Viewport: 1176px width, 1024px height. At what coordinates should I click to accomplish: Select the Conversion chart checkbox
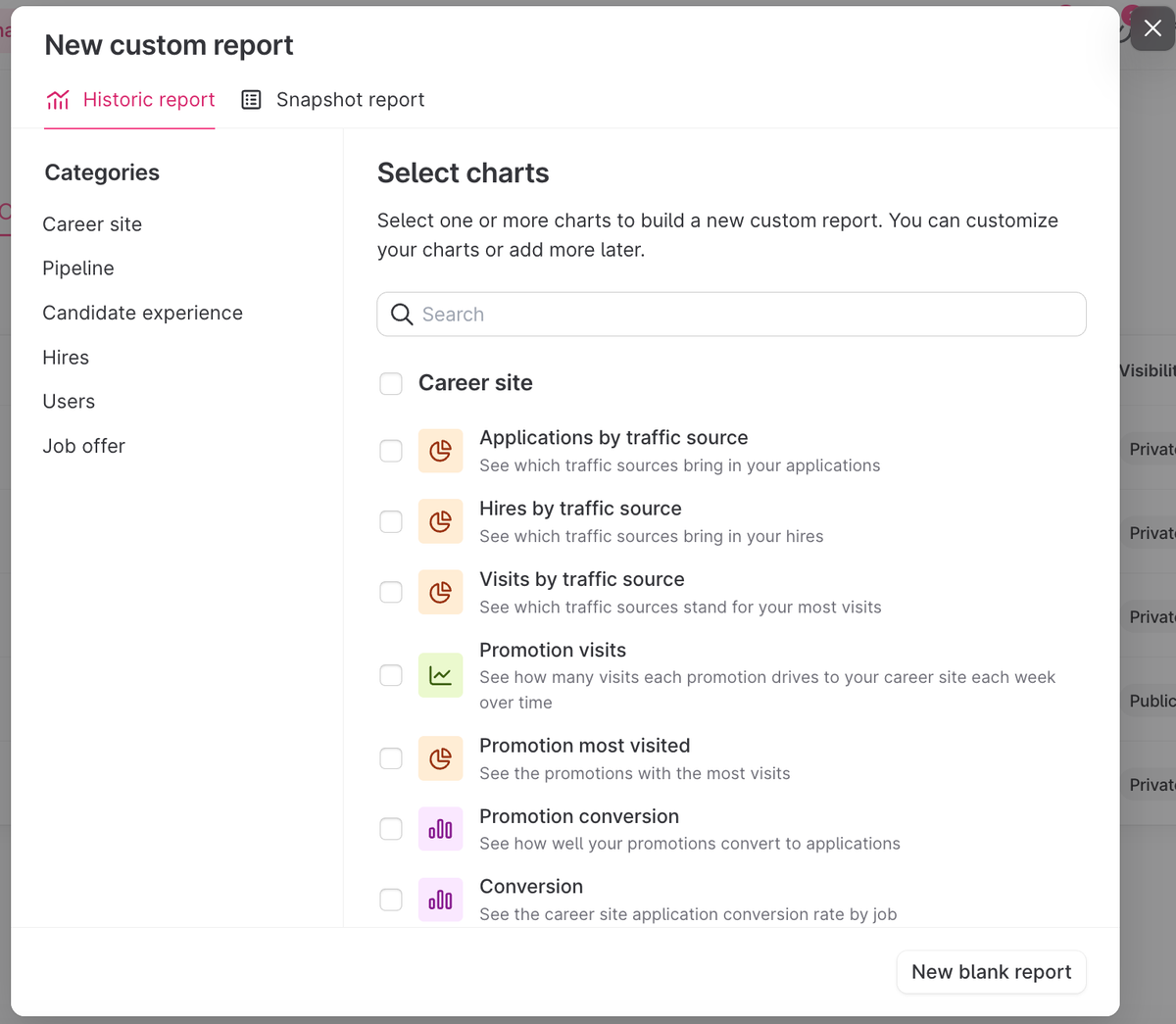pos(391,900)
